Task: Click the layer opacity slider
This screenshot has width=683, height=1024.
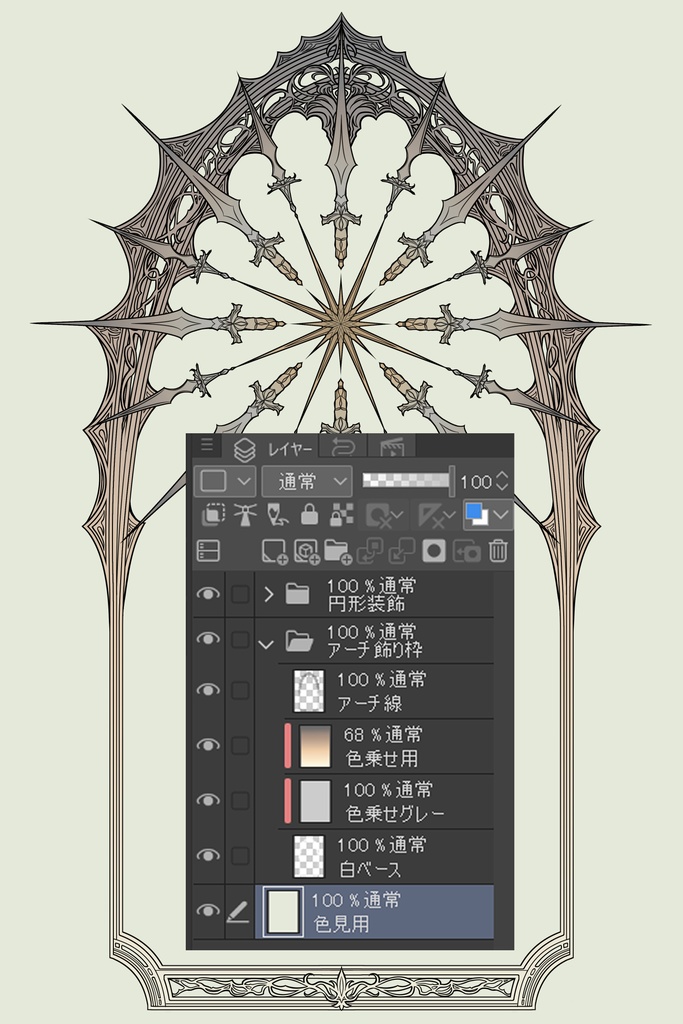Action: 407,481
